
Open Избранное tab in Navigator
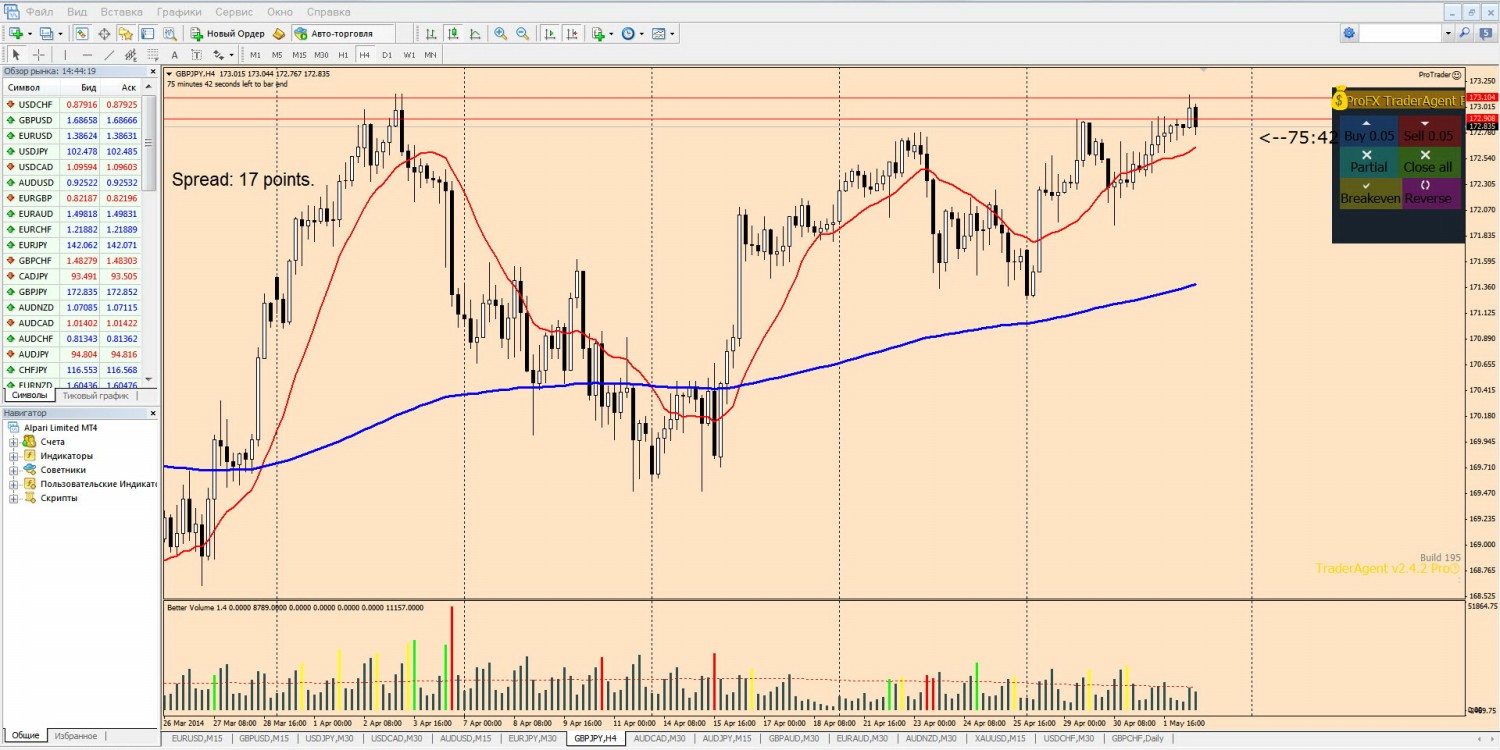76,736
